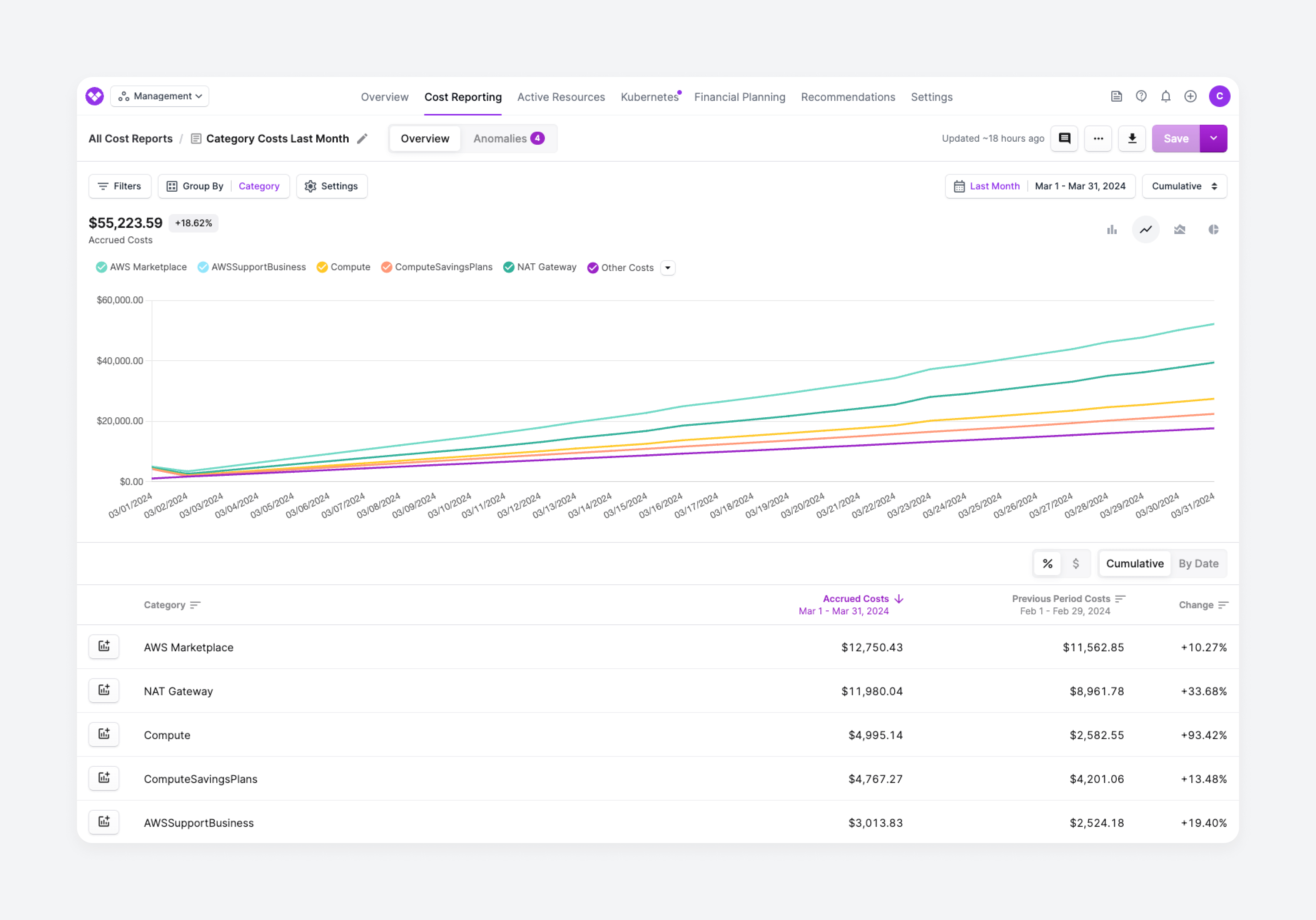This screenshot has width=1316, height=920.
Task: Open the chart icon next to NAT Gateway row
Action: pyautogui.click(x=104, y=690)
